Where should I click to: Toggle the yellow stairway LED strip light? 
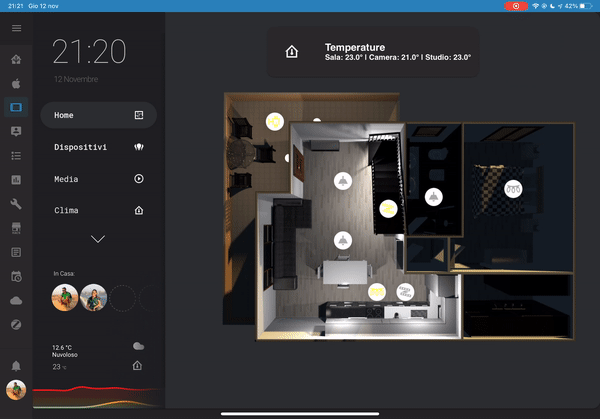coord(388,208)
